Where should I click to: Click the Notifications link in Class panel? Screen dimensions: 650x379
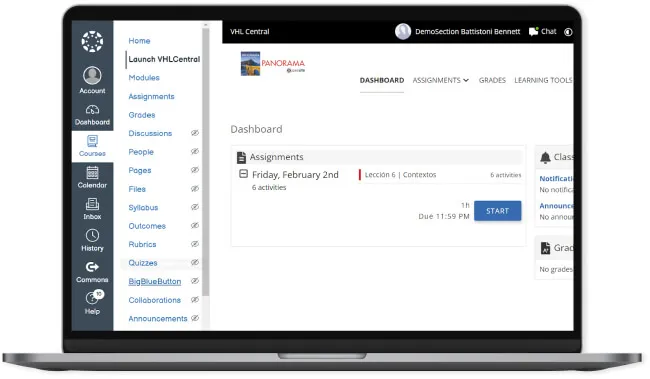tap(556, 179)
